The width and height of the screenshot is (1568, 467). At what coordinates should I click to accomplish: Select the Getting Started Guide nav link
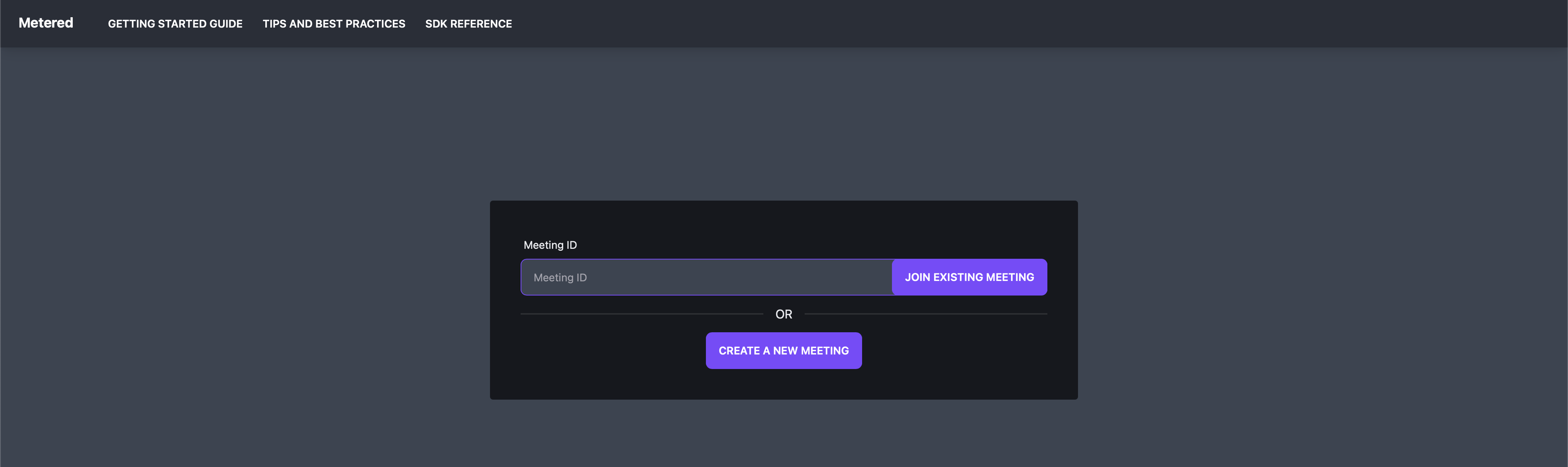(175, 24)
